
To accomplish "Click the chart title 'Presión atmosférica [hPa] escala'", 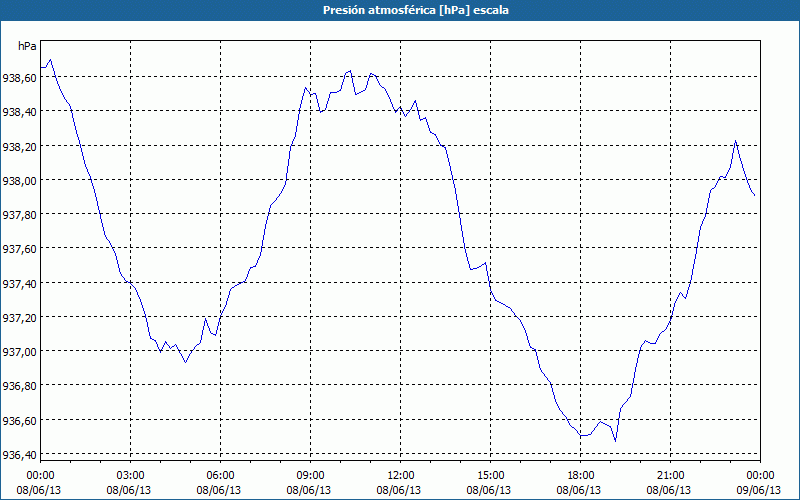I will (x=415, y=10).
